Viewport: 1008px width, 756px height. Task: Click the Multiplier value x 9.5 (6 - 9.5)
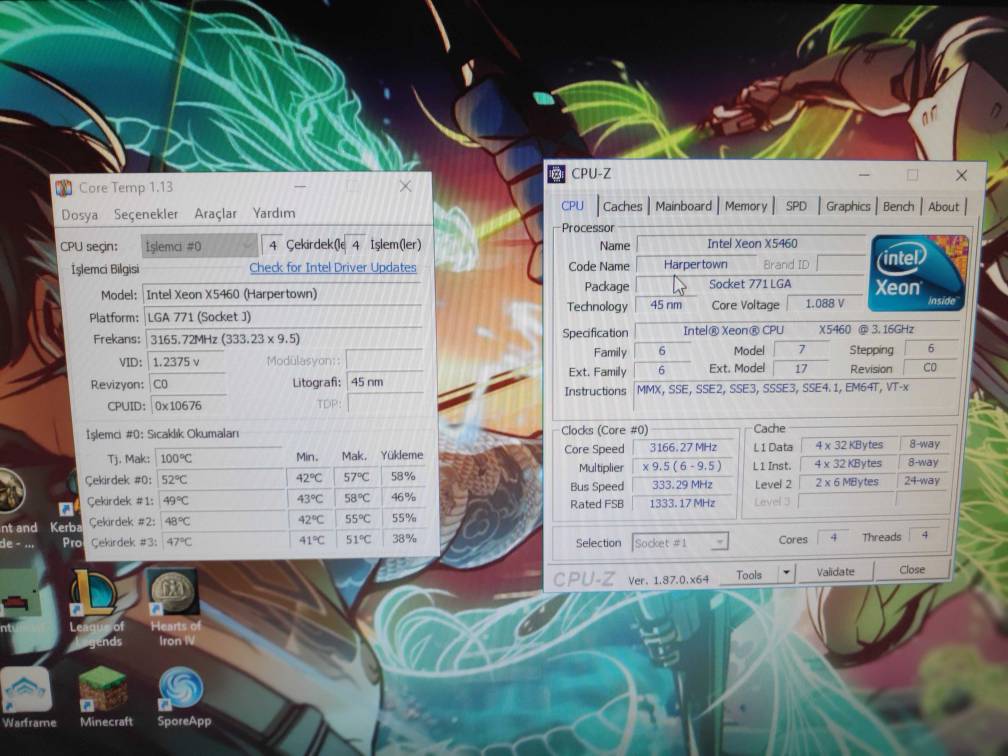(682, 466)
